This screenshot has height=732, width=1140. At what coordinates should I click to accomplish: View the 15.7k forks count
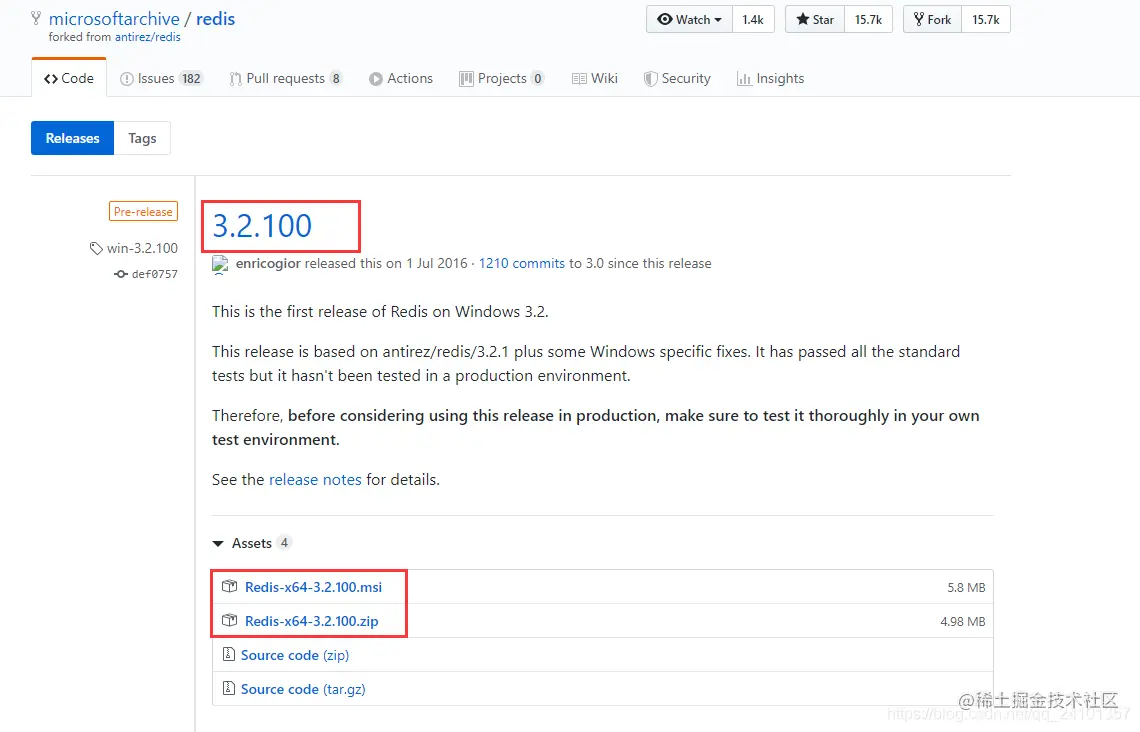click(x=986, y=20)
